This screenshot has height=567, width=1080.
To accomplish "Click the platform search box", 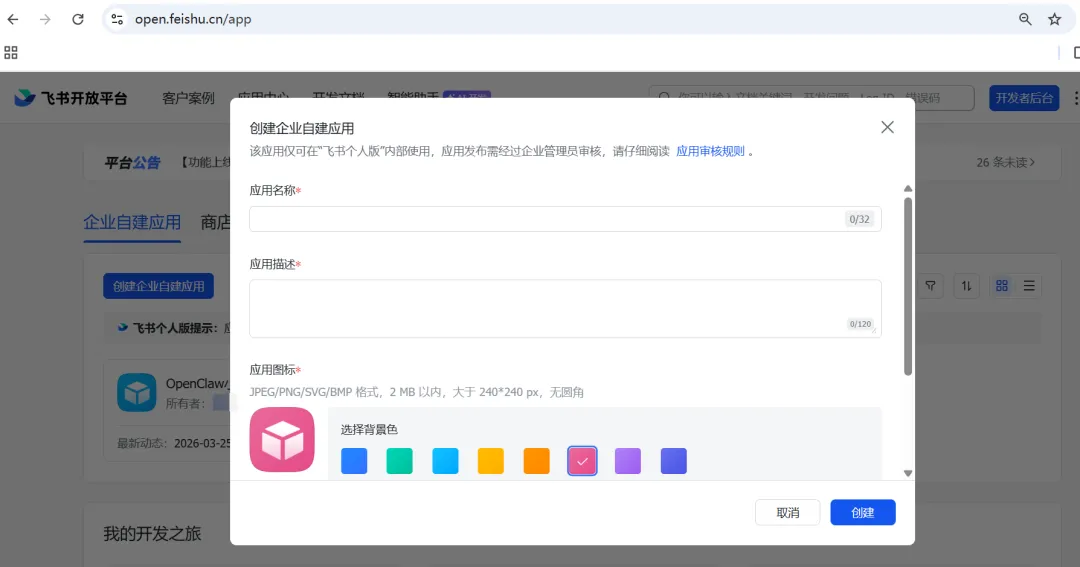I will [x=811, y=98].
